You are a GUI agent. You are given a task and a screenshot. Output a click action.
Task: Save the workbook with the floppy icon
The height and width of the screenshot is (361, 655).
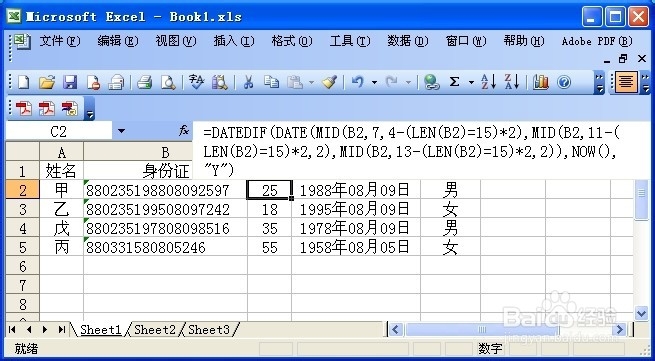70,82
